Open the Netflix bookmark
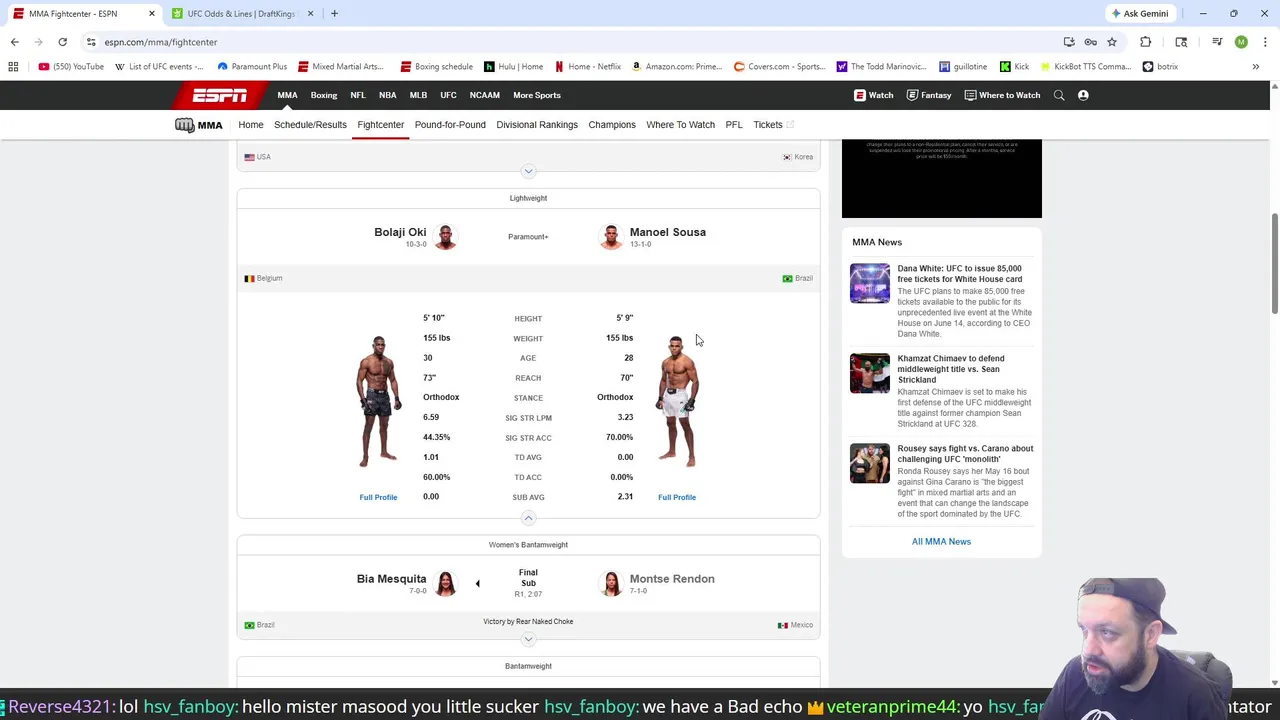 click(588, 66)
